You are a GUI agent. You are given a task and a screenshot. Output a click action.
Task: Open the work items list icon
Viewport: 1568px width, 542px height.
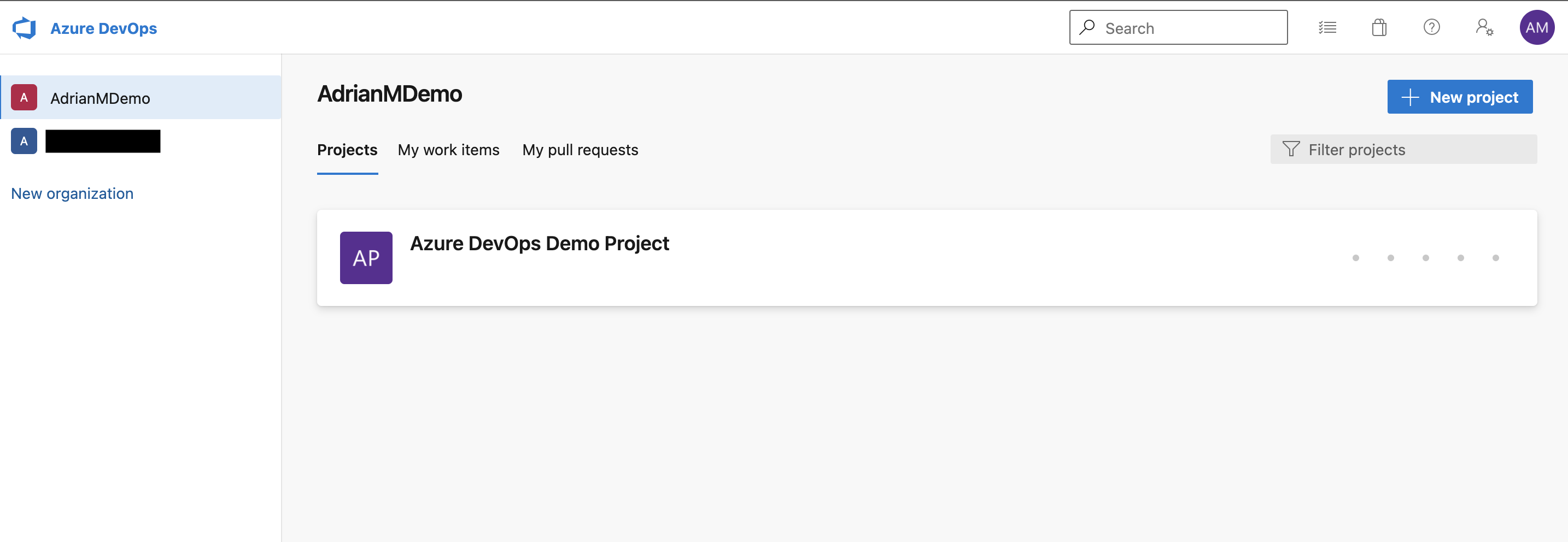click(1327, 28)
